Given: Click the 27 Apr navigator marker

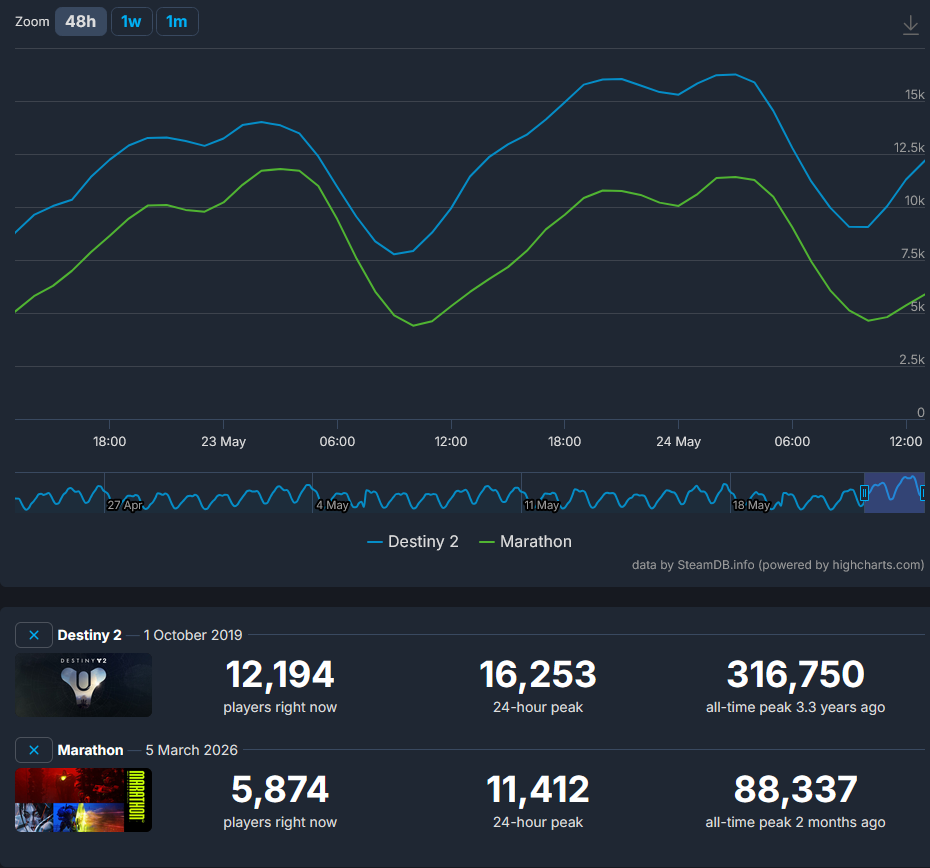Looking at the screenshot, I should tap(125, 505).
